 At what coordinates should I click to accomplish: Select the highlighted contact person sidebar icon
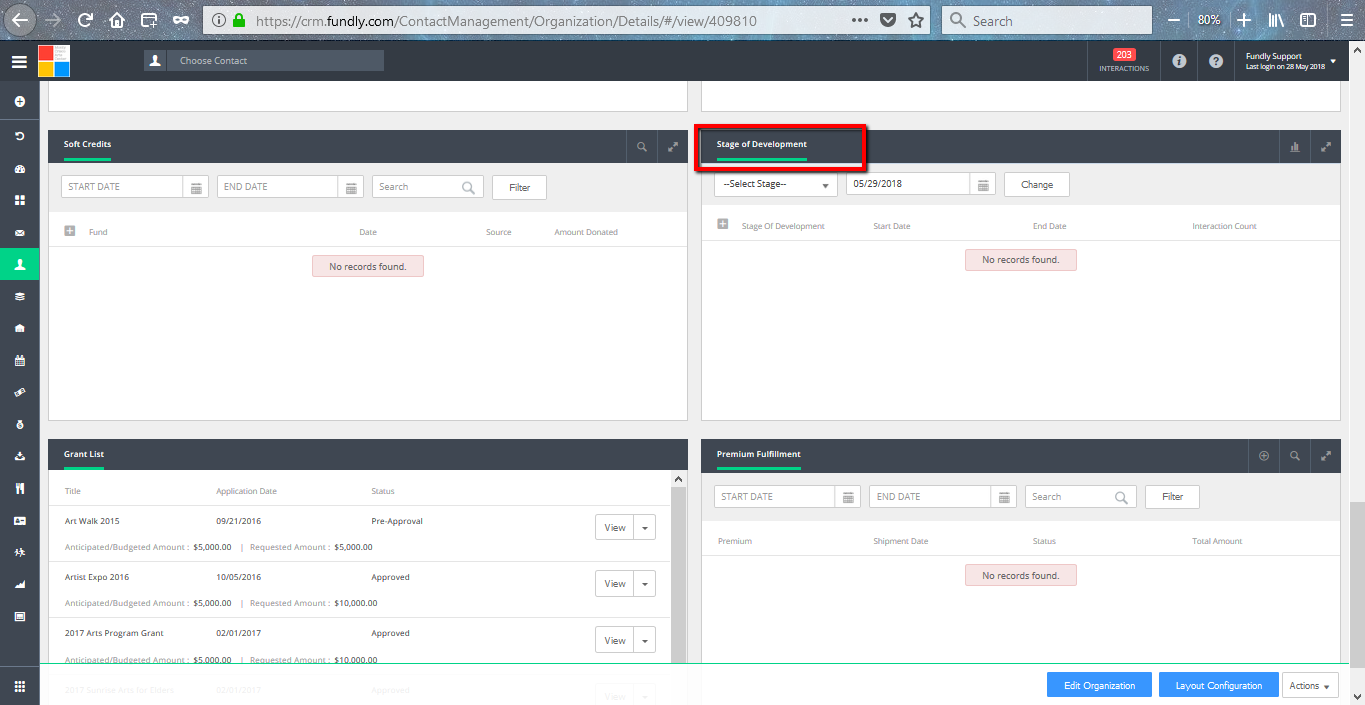pyautogui.click(x=19, y=265)
